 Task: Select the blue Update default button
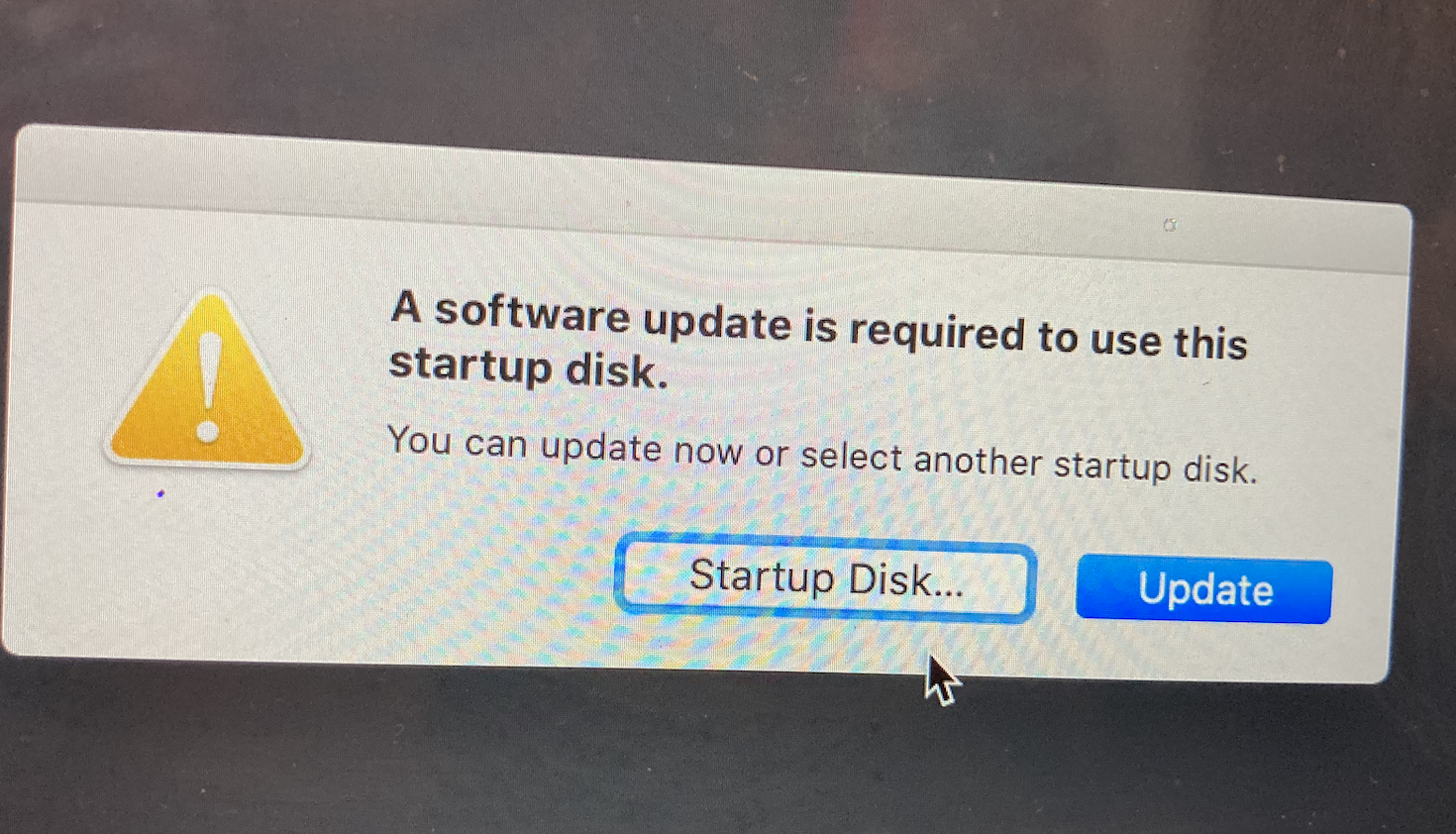(1203, 590)
